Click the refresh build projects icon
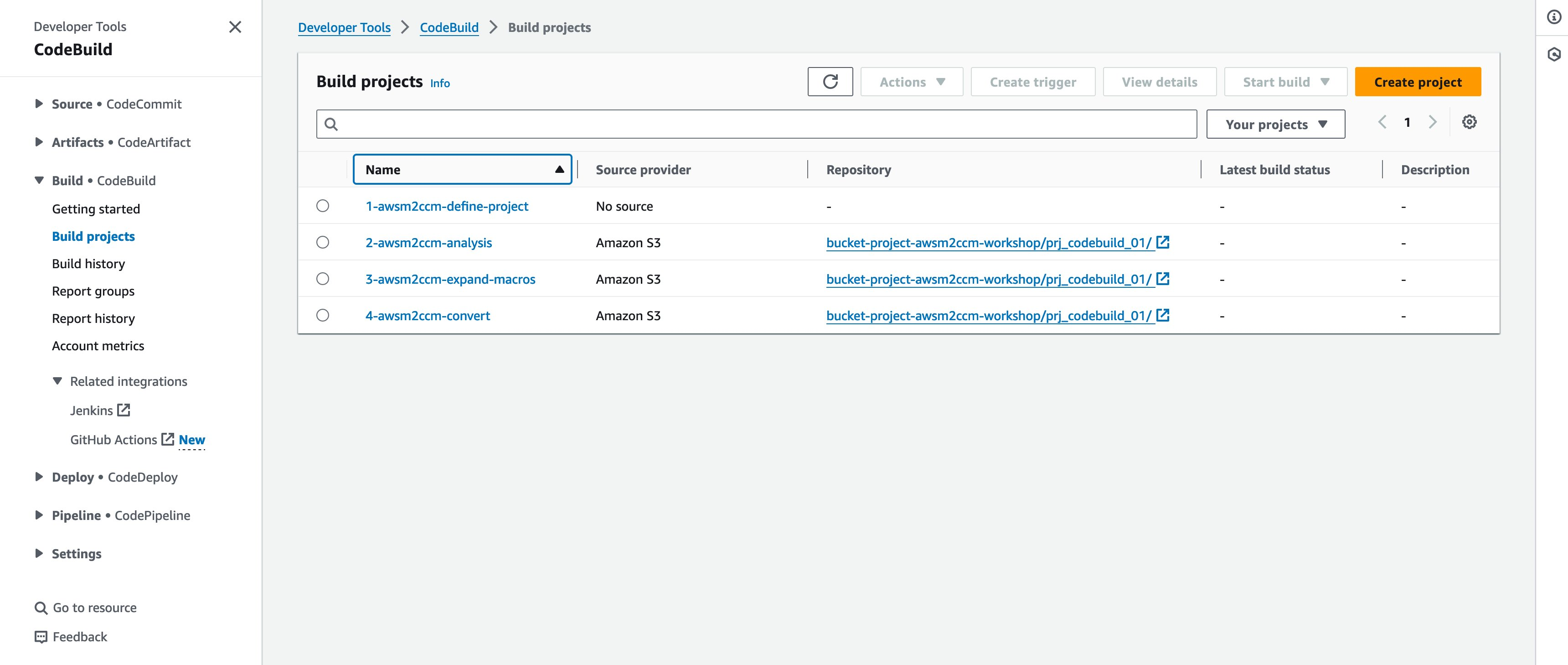1568x665 pixels. 830,82
